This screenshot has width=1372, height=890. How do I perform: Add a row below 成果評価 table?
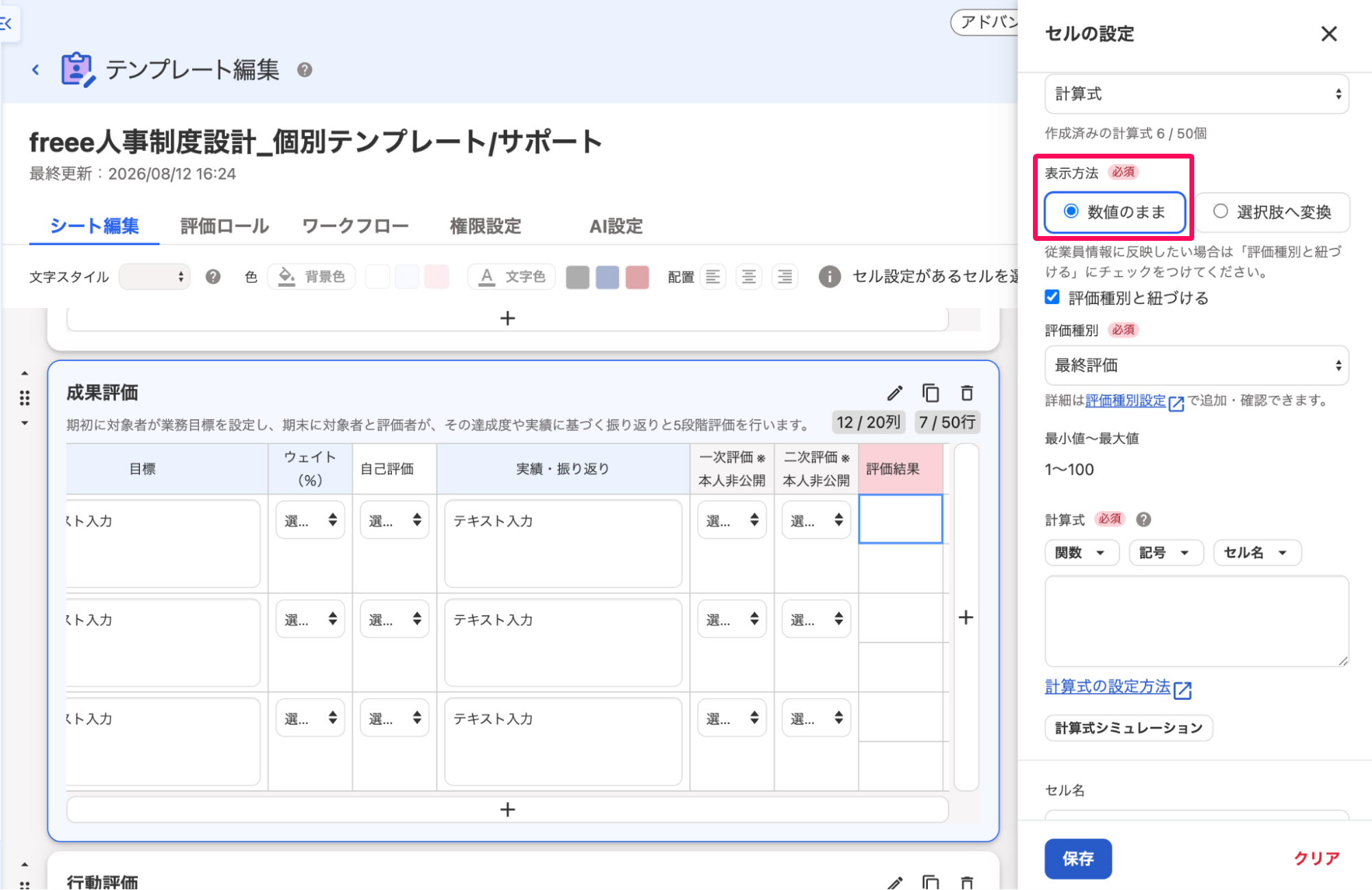507,810
